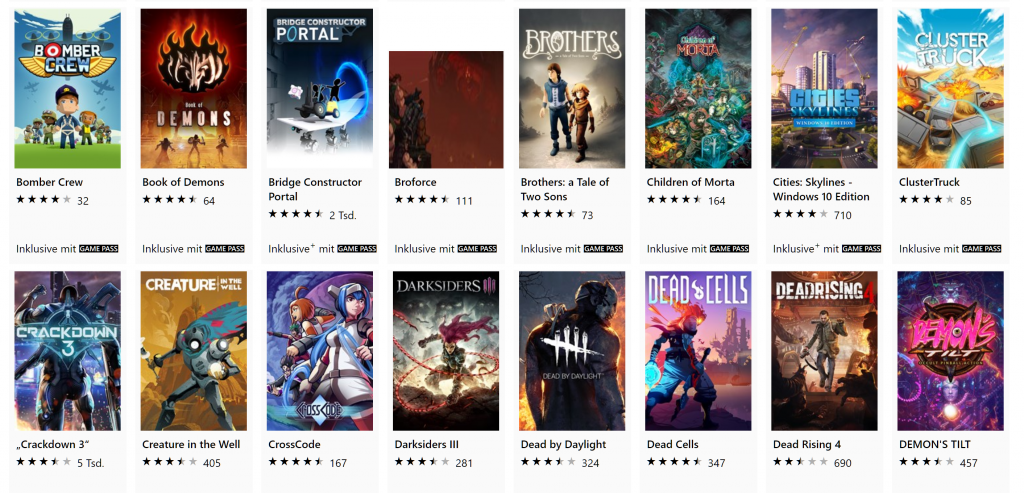
Task: Open the Broforce game thumbnail
Action: click(446, 110)
